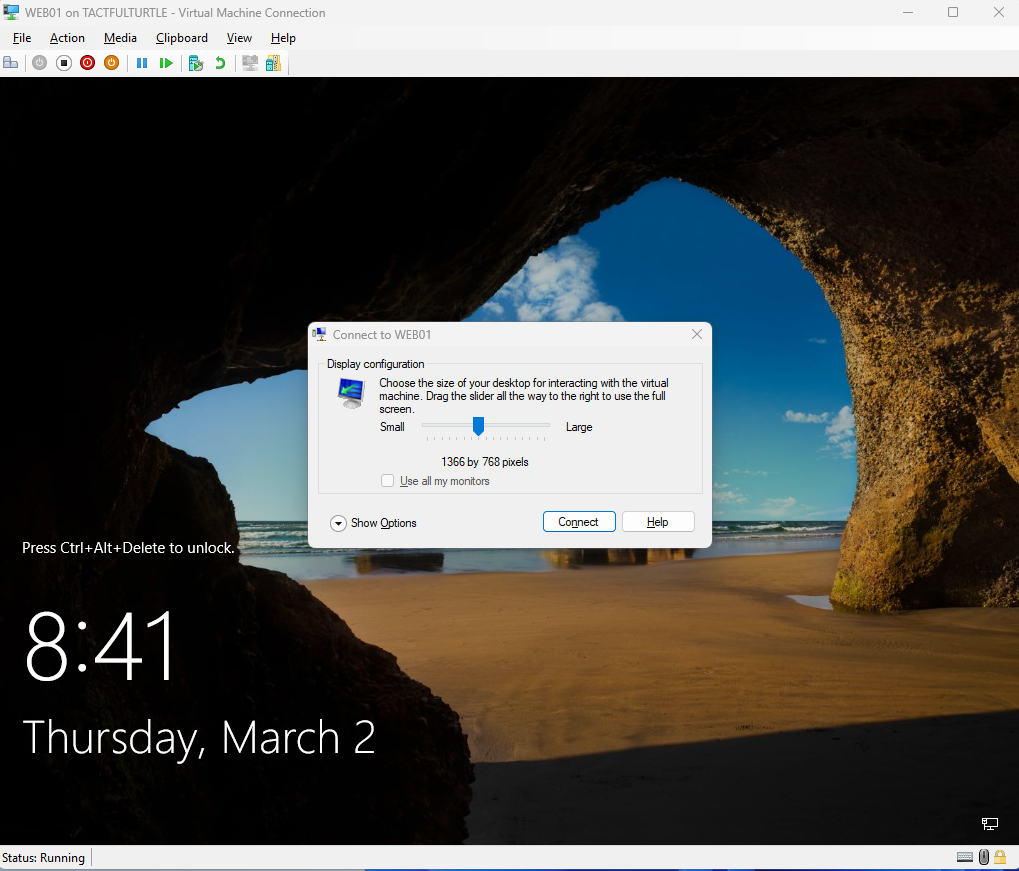Click the green Reset toolbar icon
The height and width of the screenshot is (871, 1019).
[x=166, y=63]
